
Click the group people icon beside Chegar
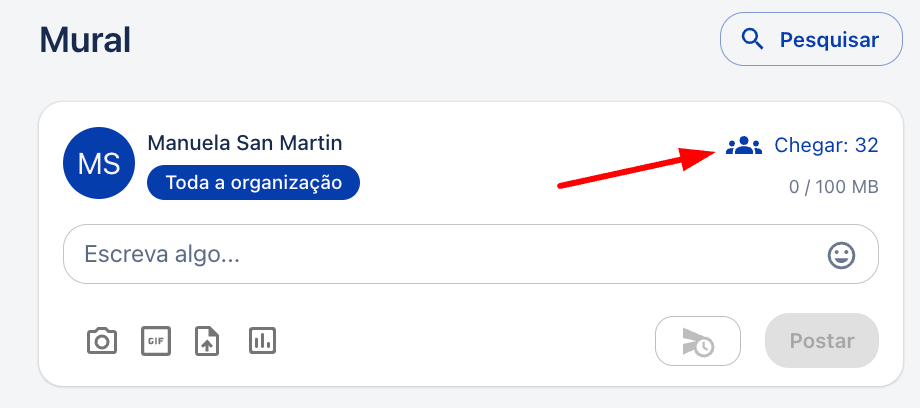click(x=743, y=145)
